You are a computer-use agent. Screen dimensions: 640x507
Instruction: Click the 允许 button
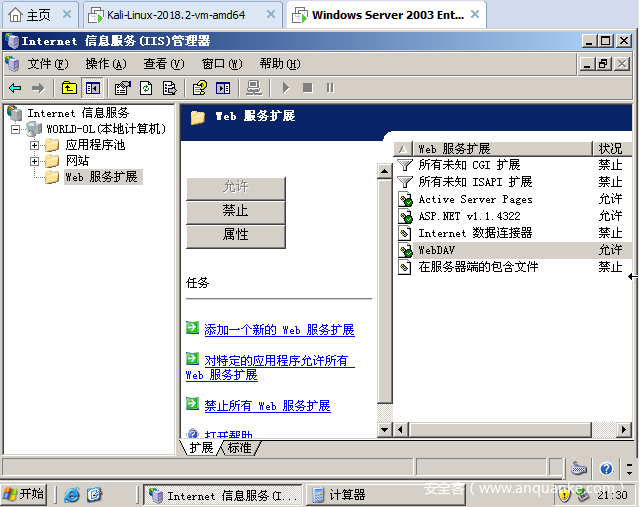click(236, 187)
